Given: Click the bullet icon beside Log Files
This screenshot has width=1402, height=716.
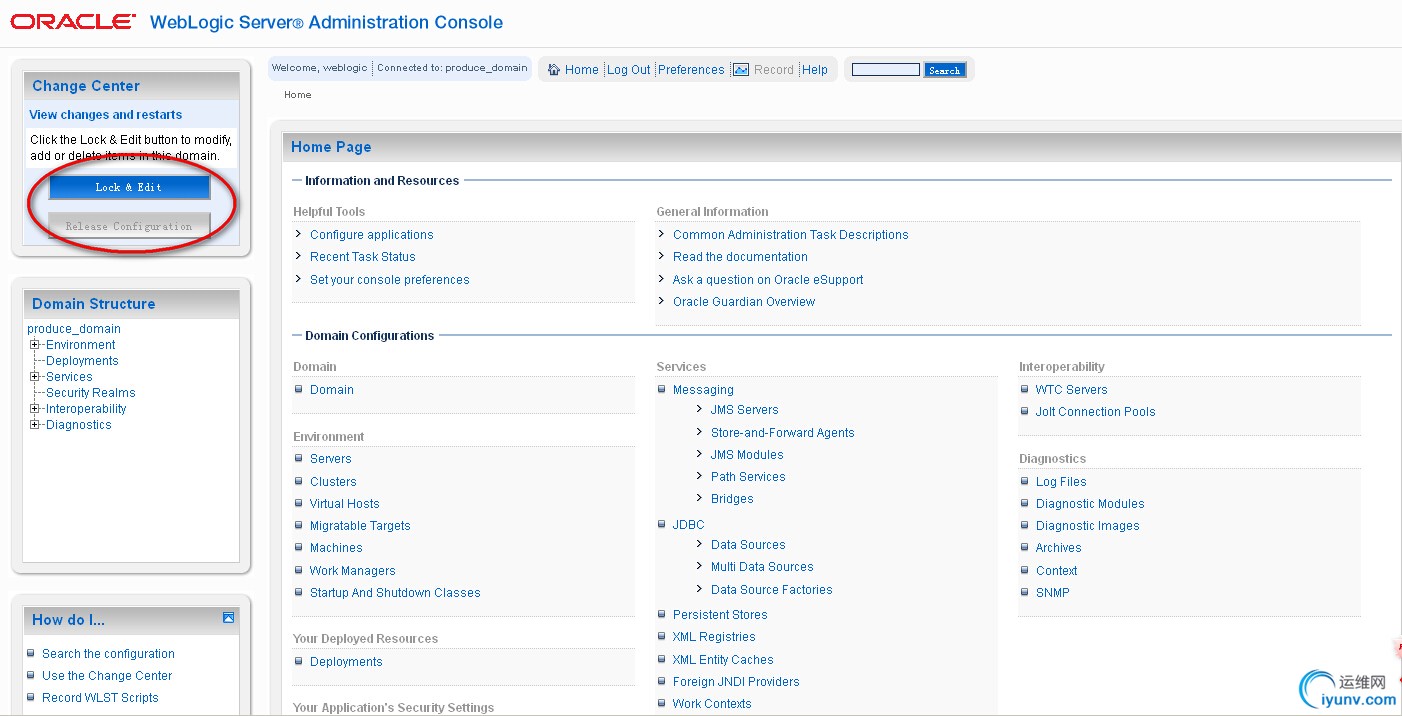Looking at the screenshot, I should [1025, 481].
